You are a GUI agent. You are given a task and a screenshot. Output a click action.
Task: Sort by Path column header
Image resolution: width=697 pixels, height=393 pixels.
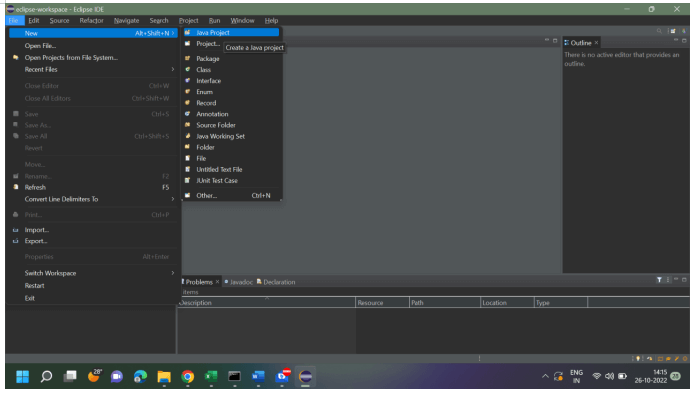coord(445,303)
